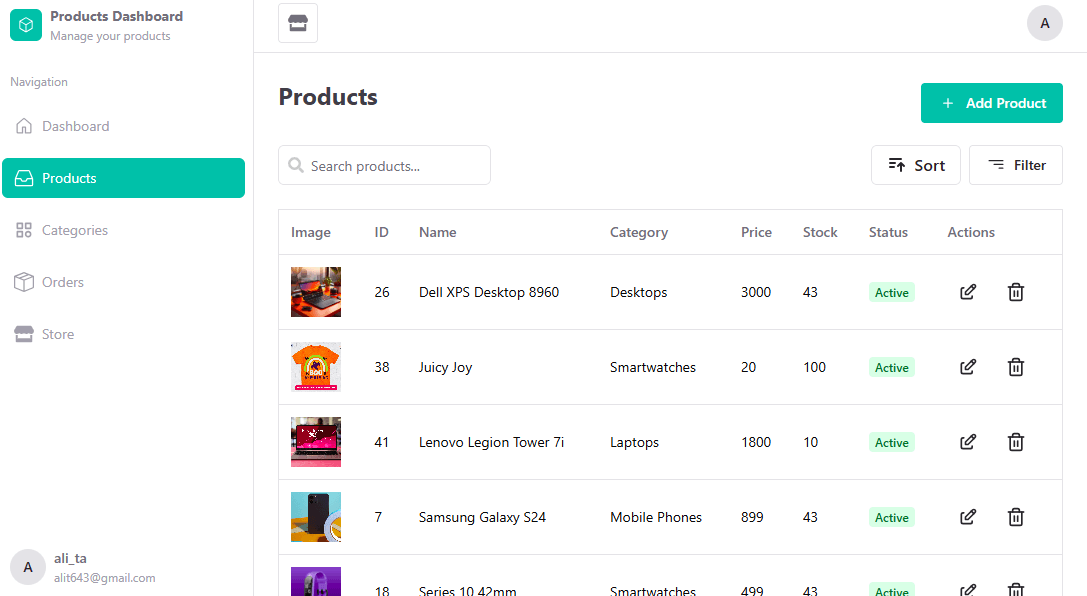Click the Add Product button

pyautogui.click(x=991, y=103)
